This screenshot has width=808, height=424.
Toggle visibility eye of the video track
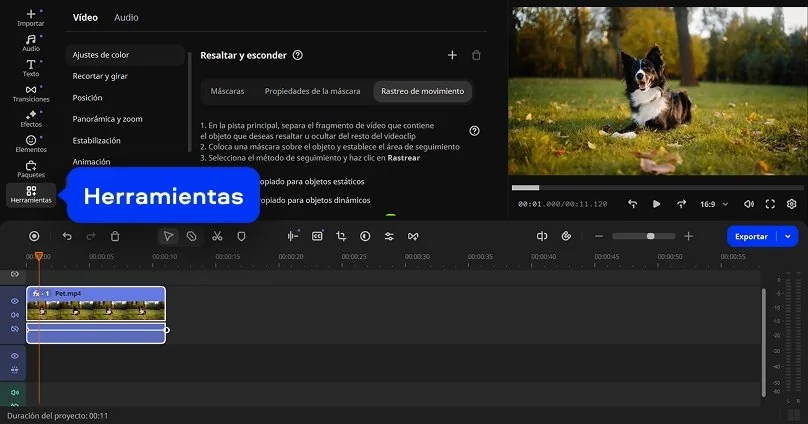pos(15,301)
